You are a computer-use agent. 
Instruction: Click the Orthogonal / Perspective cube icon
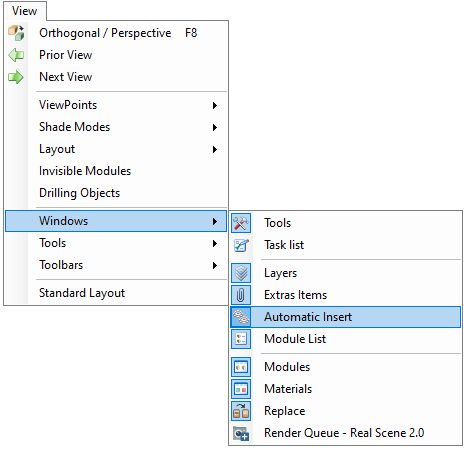[16, 33]
